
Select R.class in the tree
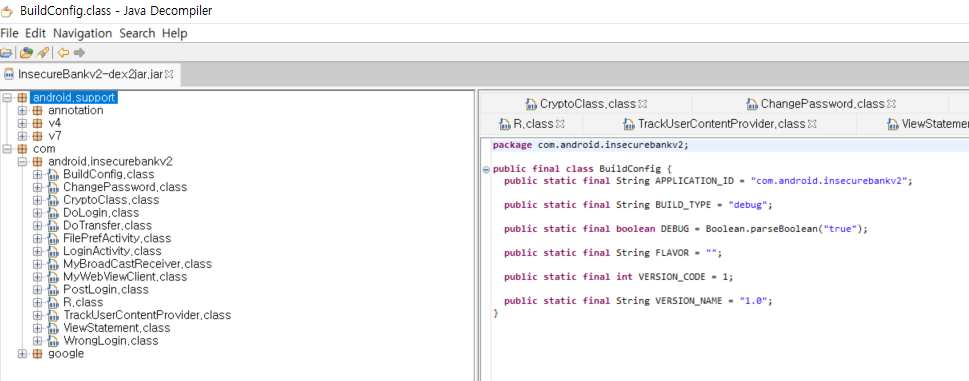[x=83, y=303]
